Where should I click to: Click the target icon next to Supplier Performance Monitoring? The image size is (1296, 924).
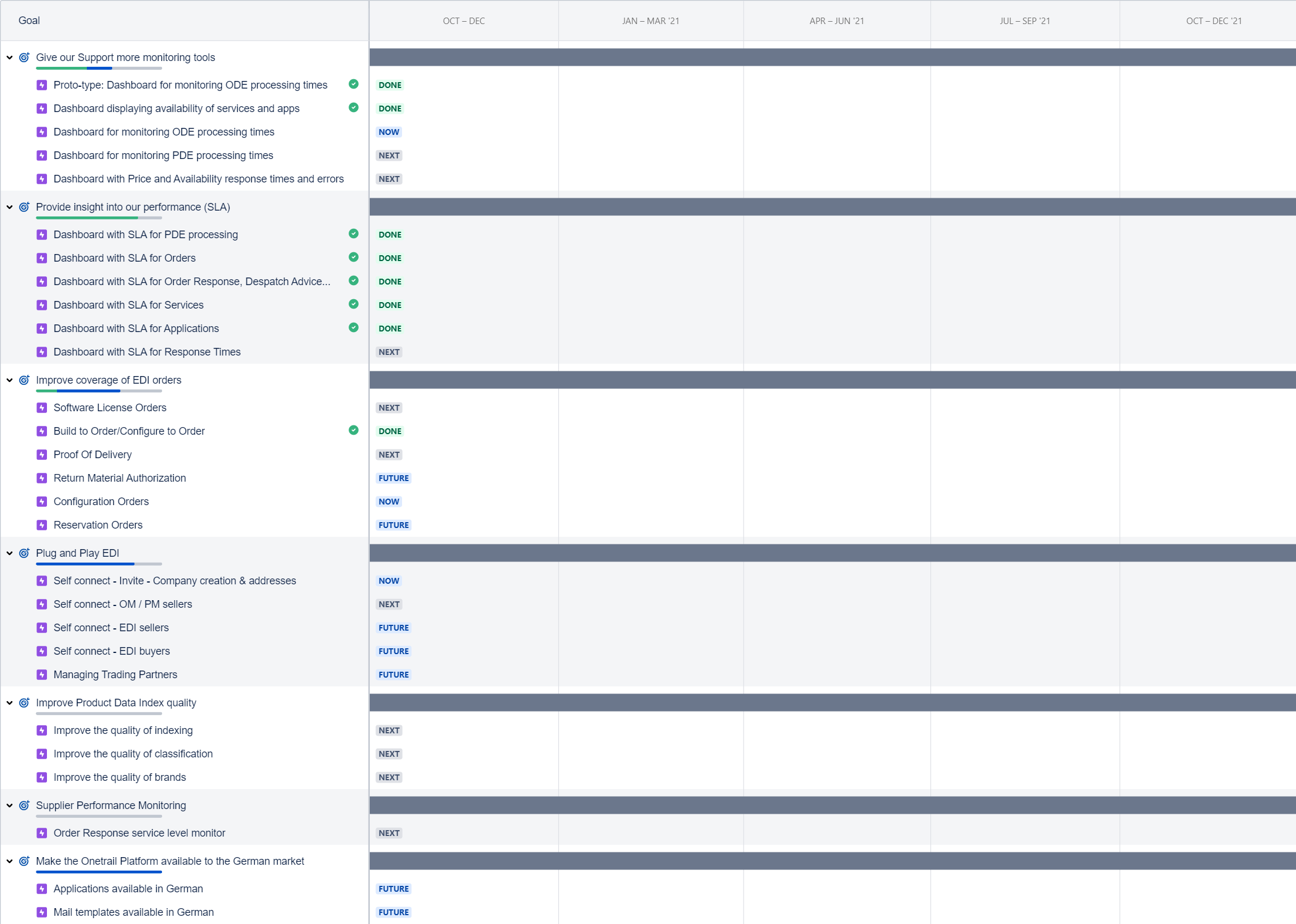(x=24, y=805)
